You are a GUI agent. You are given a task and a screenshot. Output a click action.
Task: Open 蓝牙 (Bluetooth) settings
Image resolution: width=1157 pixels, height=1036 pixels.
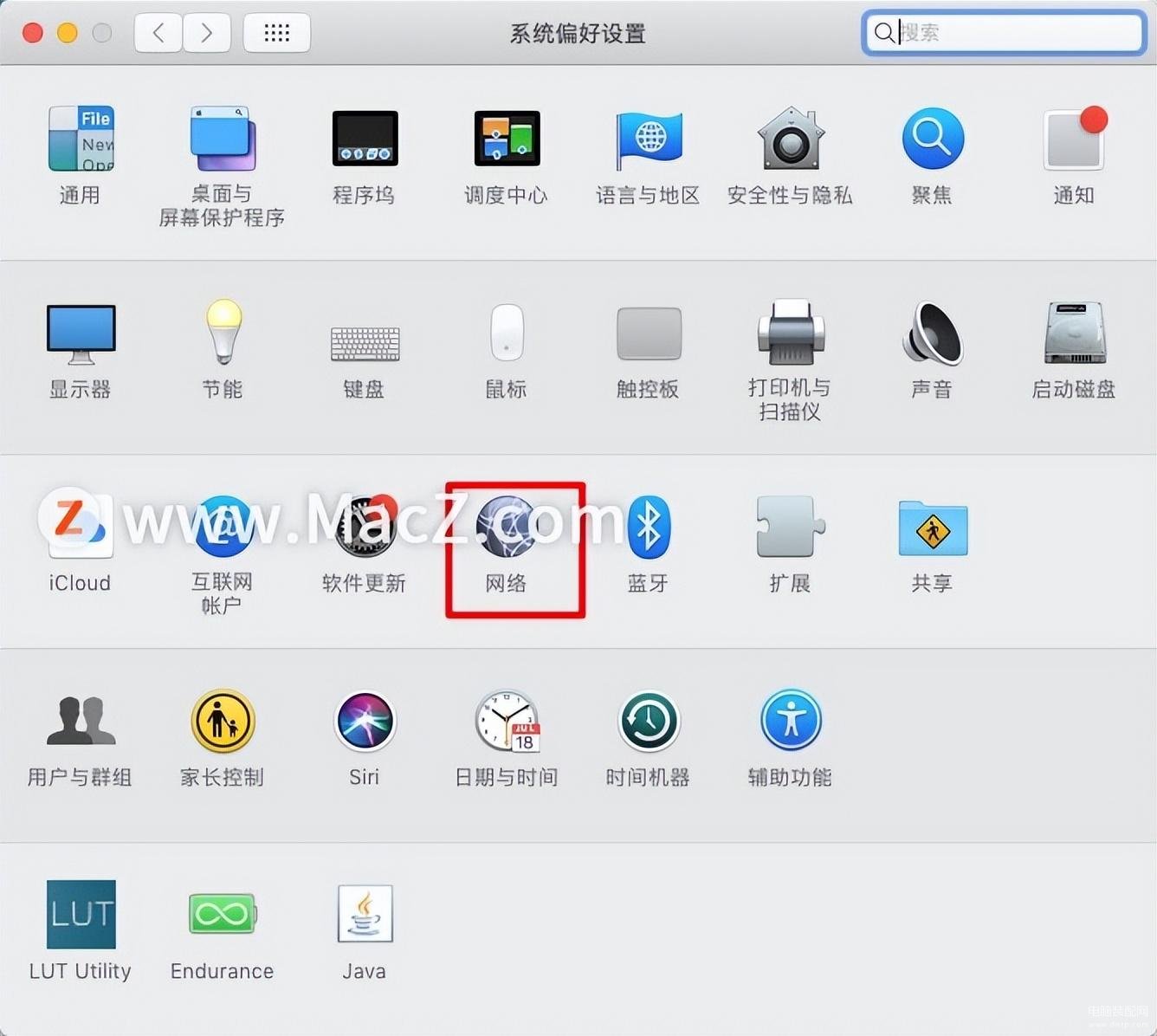click(648, 533)
